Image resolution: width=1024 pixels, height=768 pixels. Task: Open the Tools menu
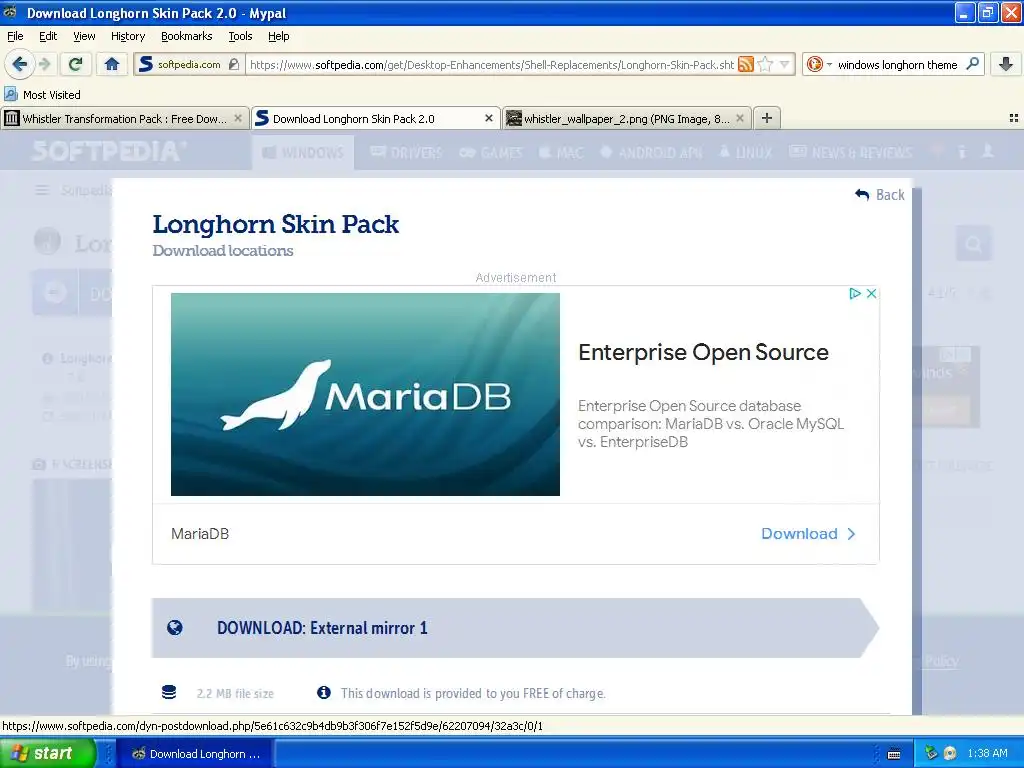[x=240, y=36]
